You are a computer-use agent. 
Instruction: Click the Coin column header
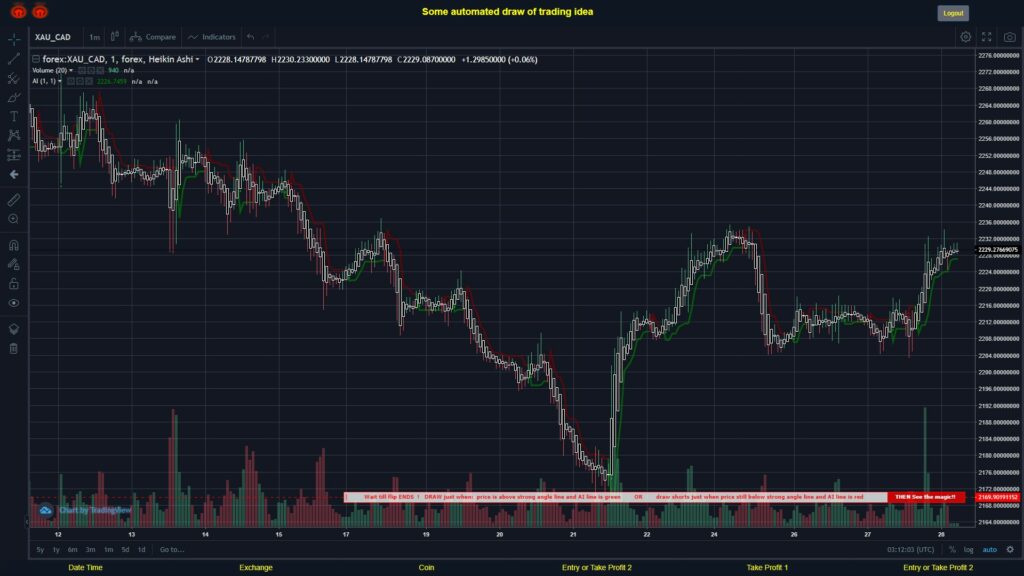426,568
